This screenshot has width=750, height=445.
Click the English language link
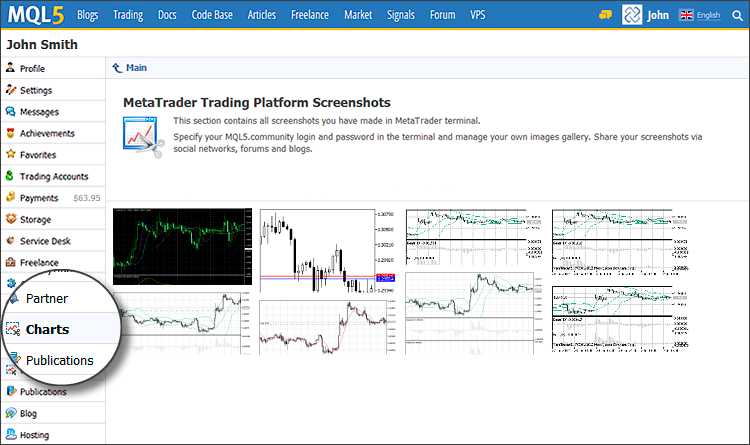[708, 15]
